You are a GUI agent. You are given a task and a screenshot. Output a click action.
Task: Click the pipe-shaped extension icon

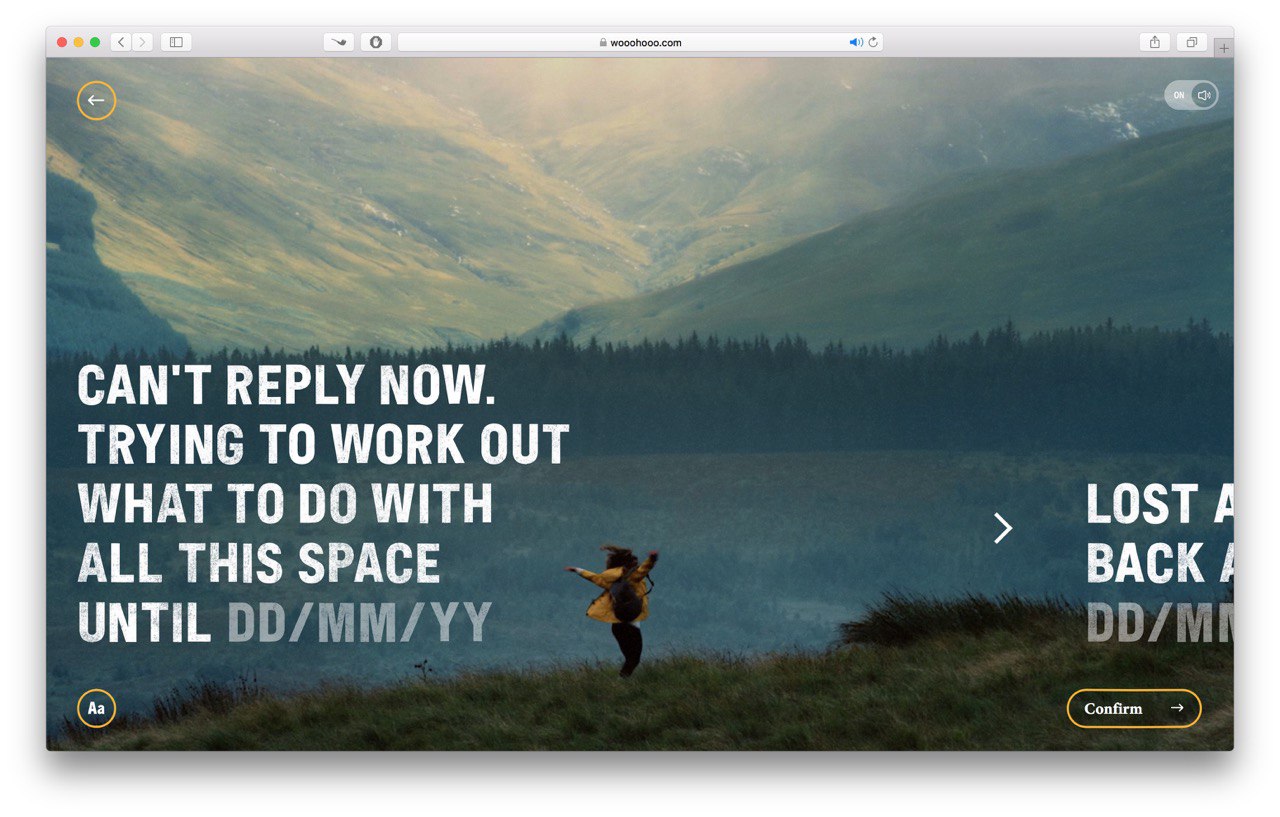click(x=339, y=42)
